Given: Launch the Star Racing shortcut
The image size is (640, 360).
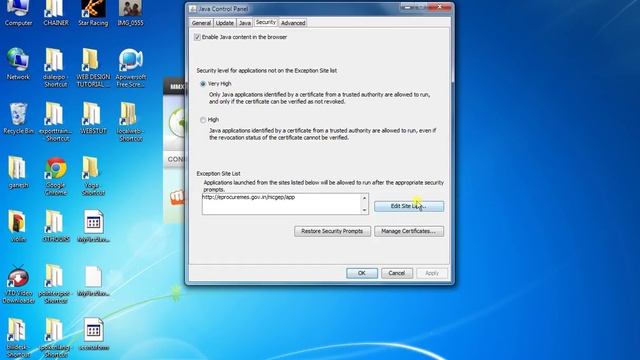Looking at the screenshot, I should (x=93, y=12).
